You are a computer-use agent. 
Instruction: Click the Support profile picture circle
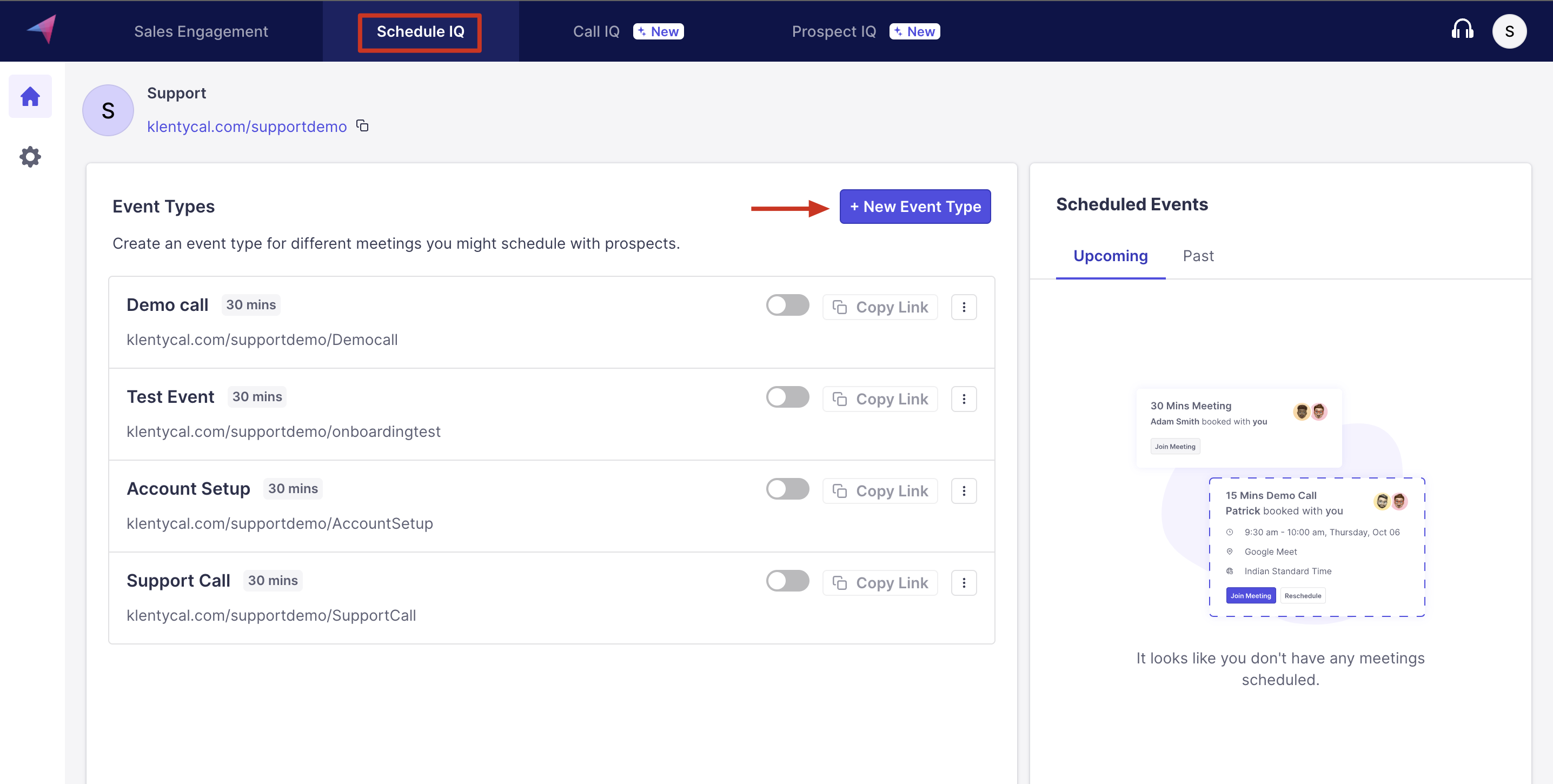[x=108, y=110]
